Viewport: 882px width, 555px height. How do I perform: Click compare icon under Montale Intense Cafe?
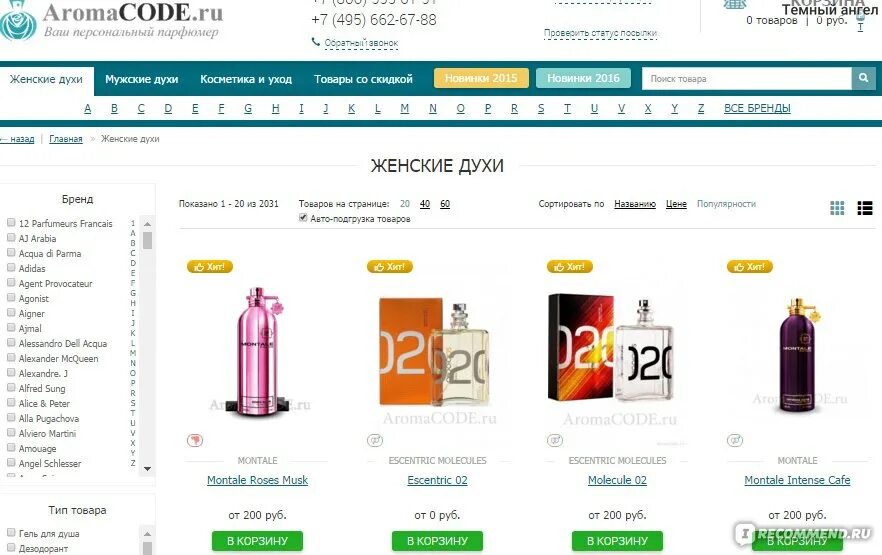(x=735, y=440)
